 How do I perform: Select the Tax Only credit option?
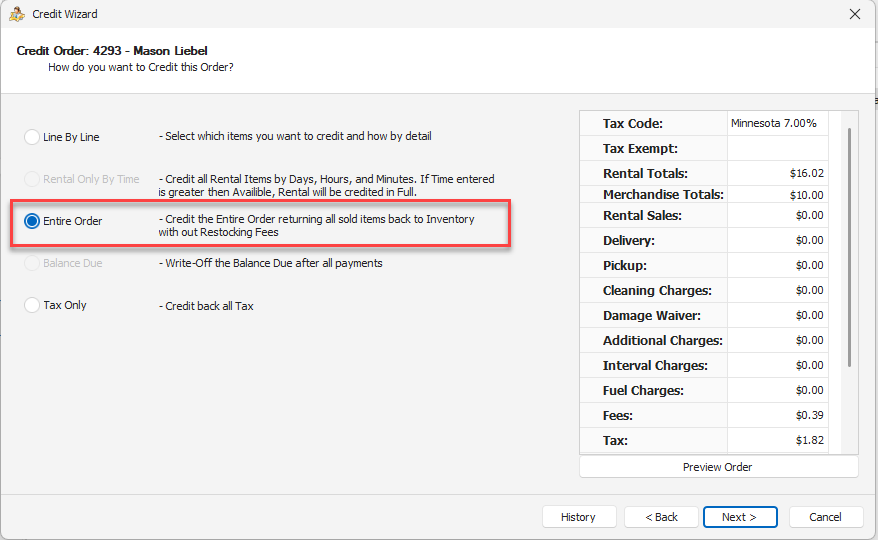(x=32, y=305)
